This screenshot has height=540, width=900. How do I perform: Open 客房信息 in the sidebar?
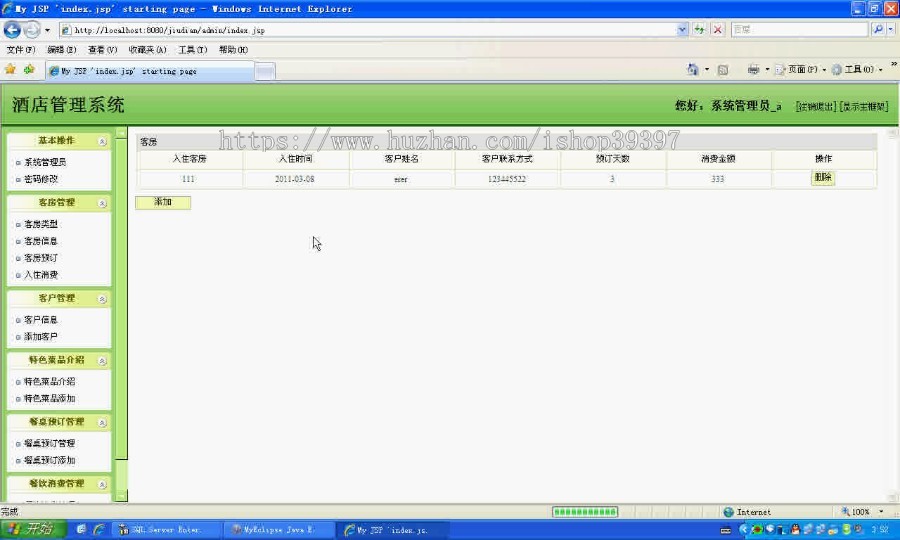[41, 241]
